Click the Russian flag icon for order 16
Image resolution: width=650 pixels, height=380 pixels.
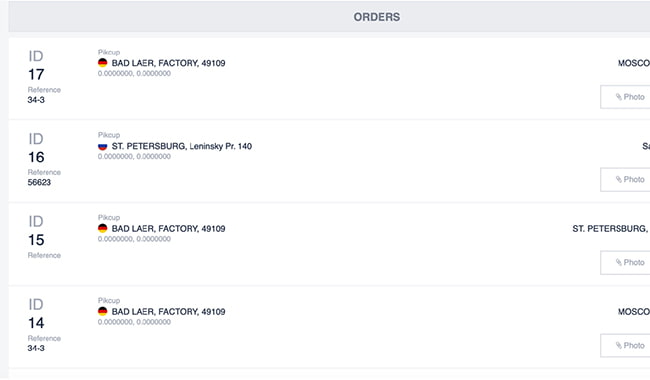pyautogui.click(x=102, y=146)
